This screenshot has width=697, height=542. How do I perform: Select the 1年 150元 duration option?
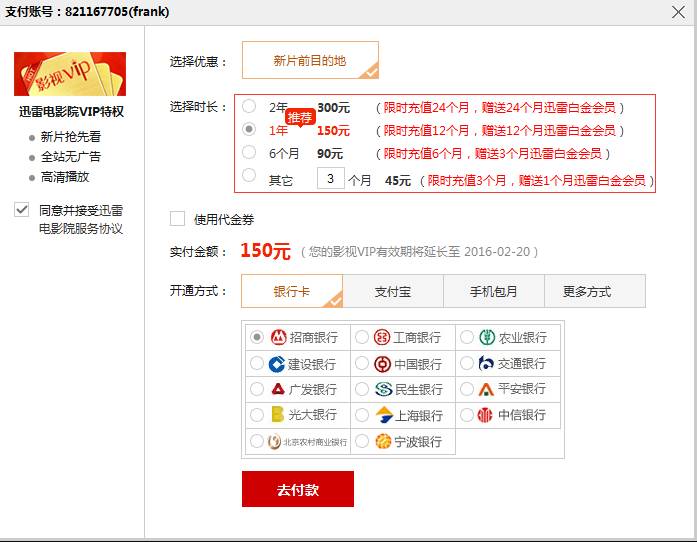pos(249,129)
